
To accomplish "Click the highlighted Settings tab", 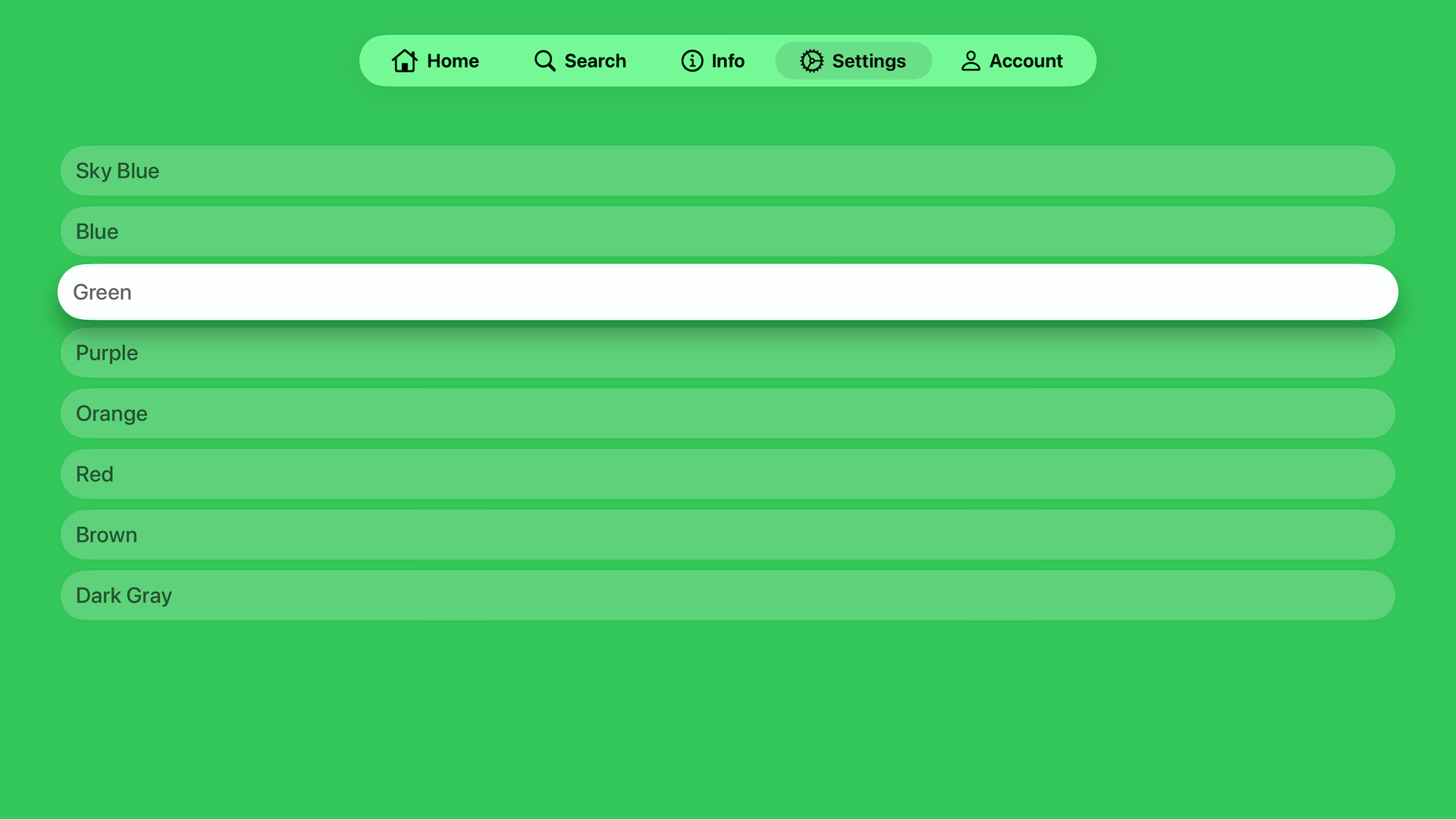I will click(853, 61).
